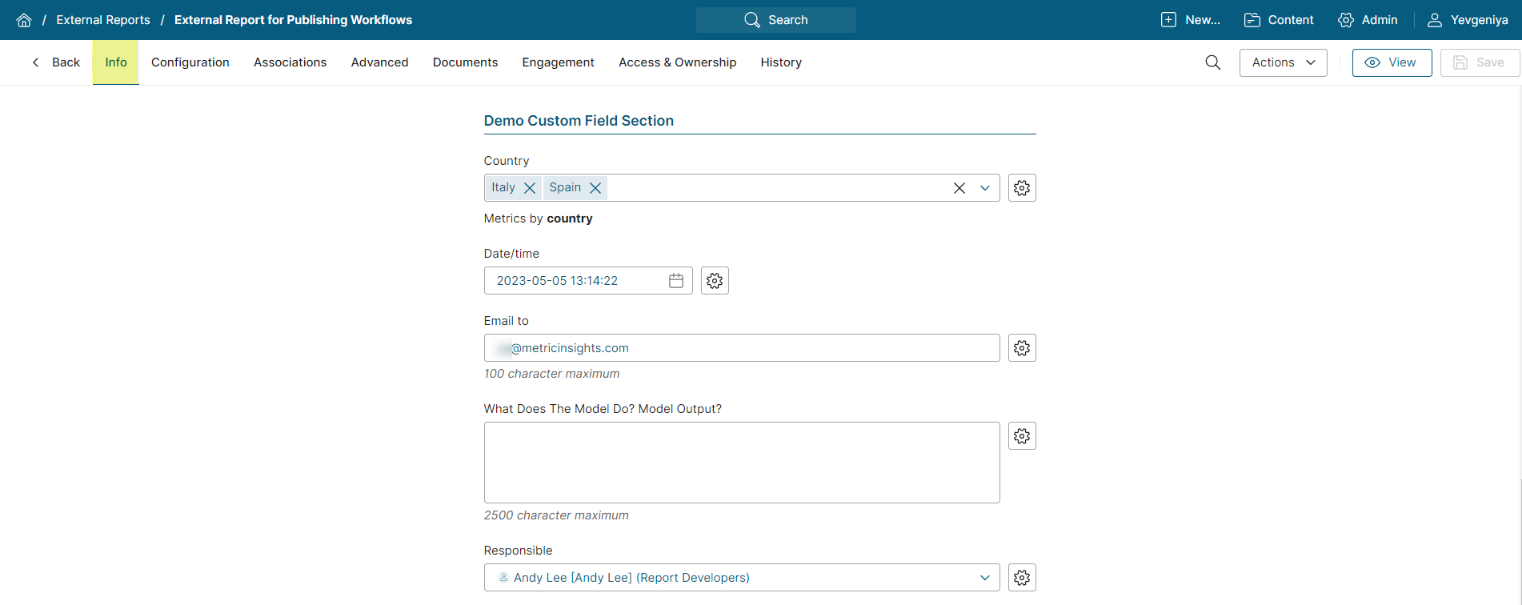
Task: Click the View button
Action: 1391,62
